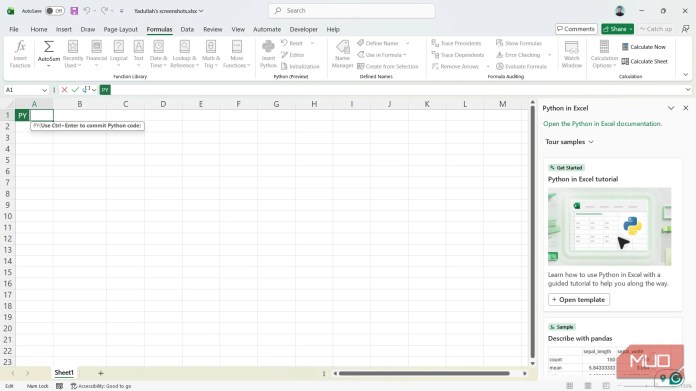Switch to the Insert tab

tap(63, 29)
